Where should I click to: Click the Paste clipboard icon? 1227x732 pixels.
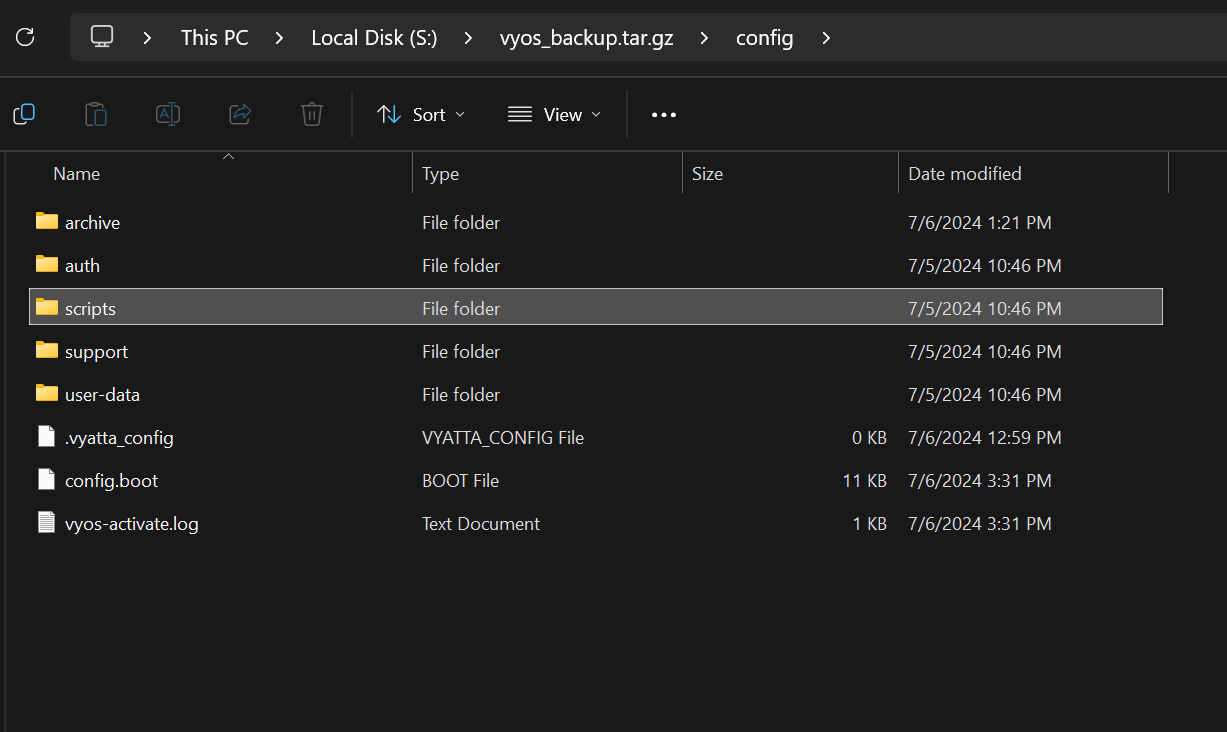(x=96, y=114)
